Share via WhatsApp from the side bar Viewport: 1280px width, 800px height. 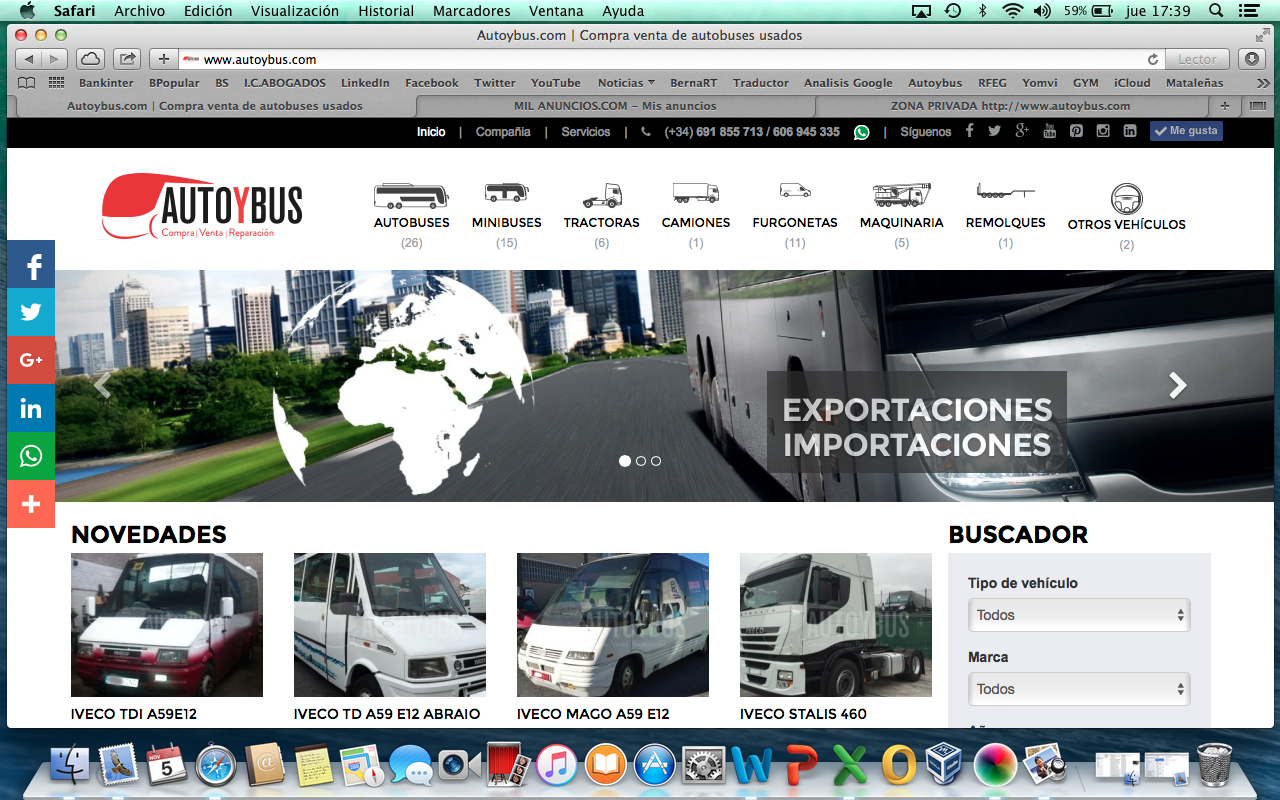click(x=31, y=456)
